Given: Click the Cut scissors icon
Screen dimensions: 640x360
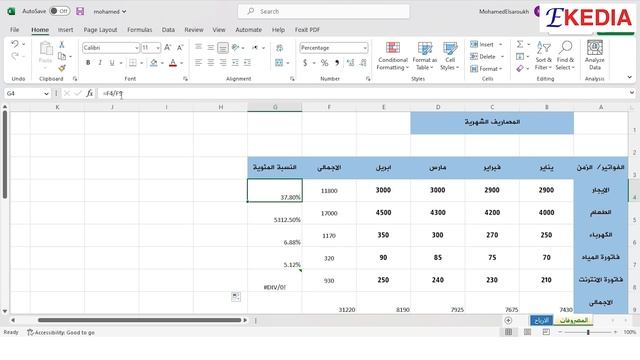Looking at the screenshot, I should click(62, 44).
